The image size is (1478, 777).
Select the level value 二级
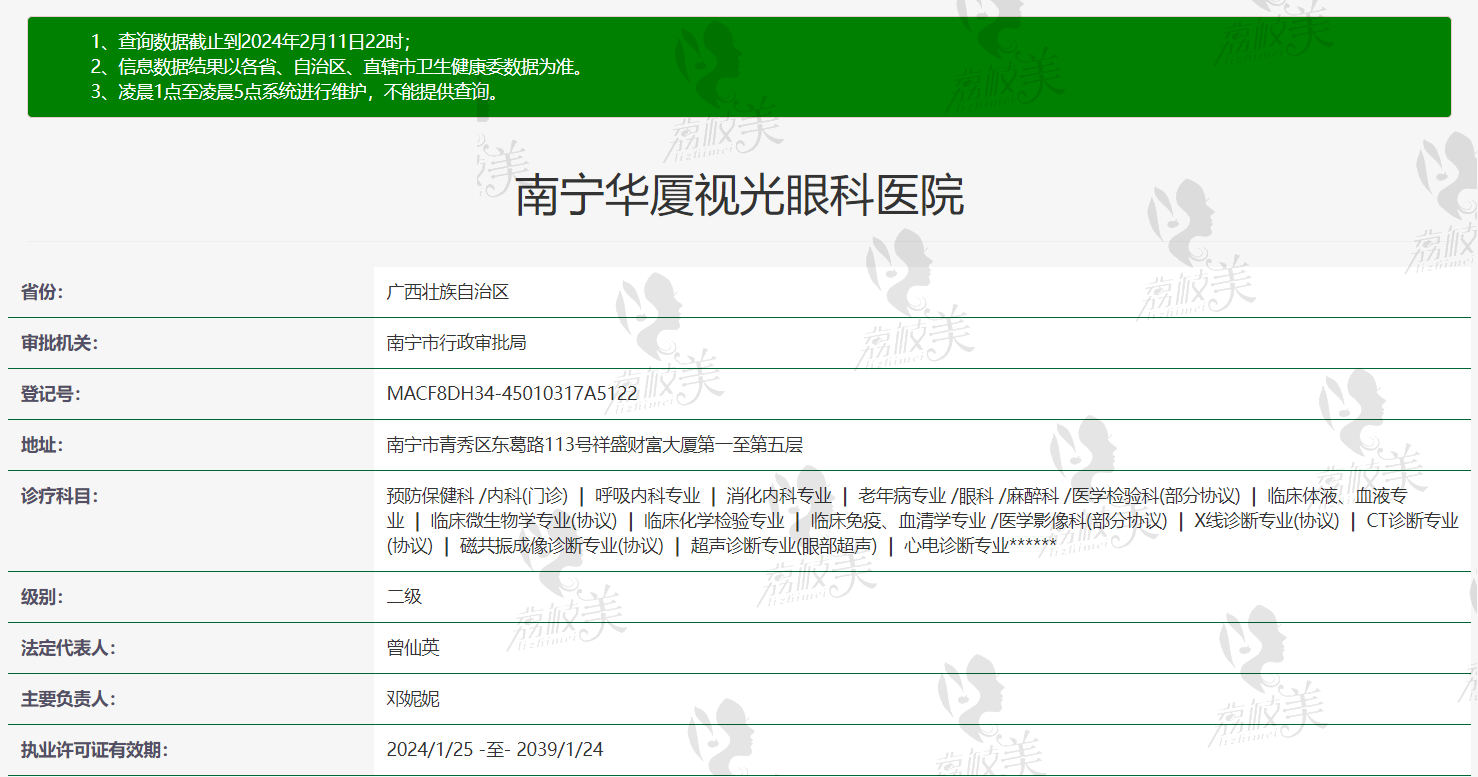click(x=405, y=597)
